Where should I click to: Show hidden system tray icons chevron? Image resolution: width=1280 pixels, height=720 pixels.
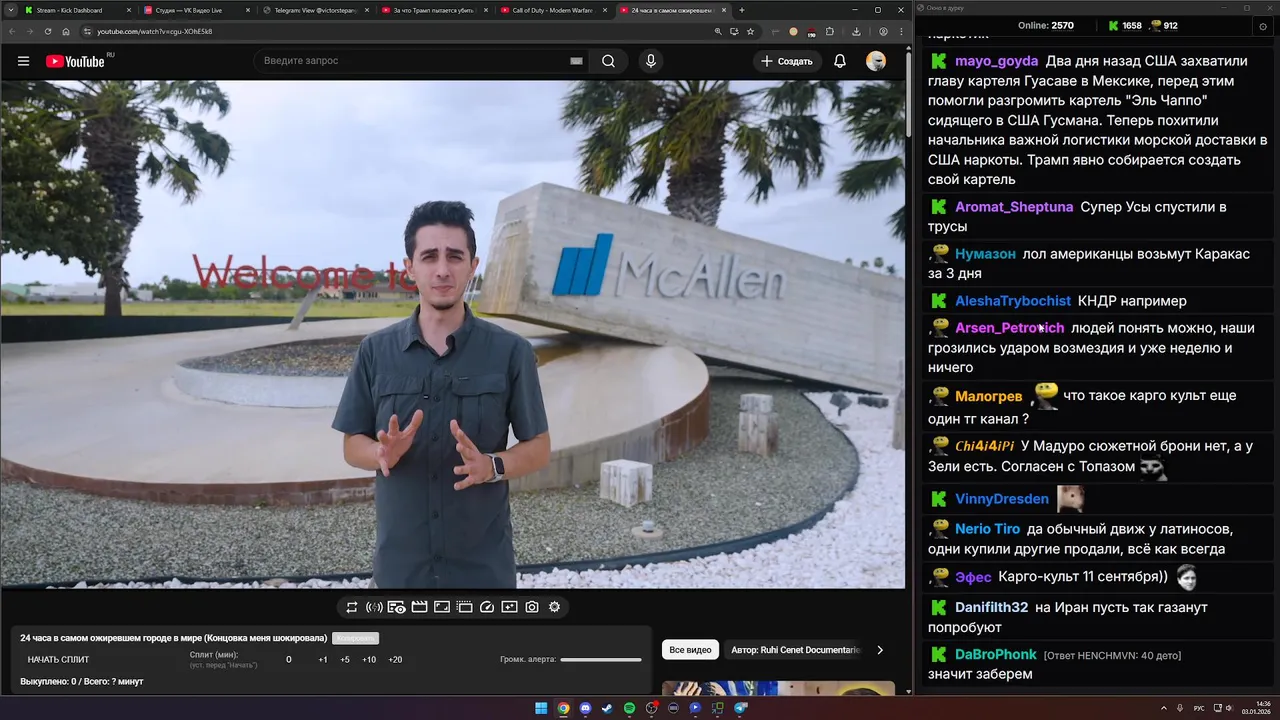pos(1165,708)
